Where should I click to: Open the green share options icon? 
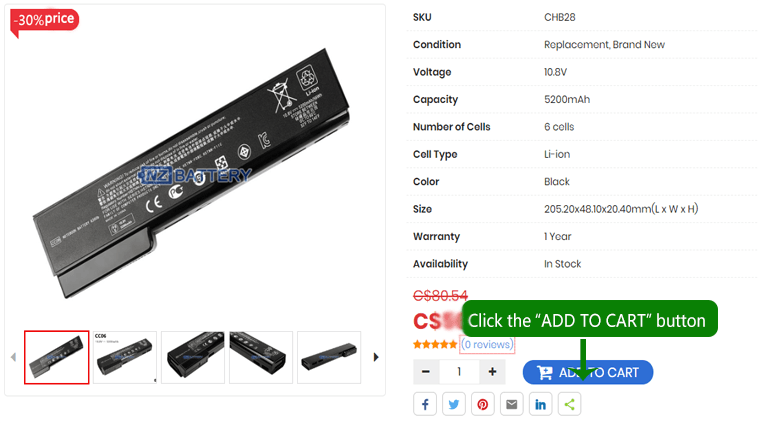[x=569, y=404]
